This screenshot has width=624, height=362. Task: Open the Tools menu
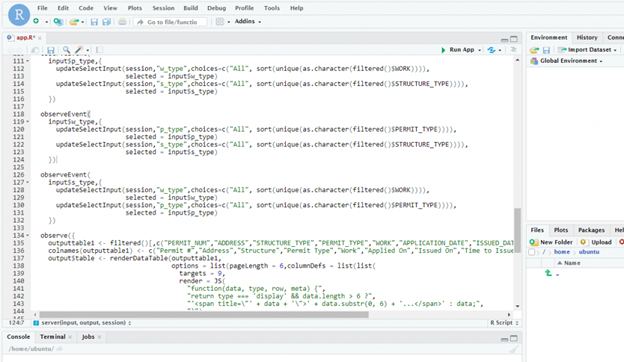tap(272, 8)
